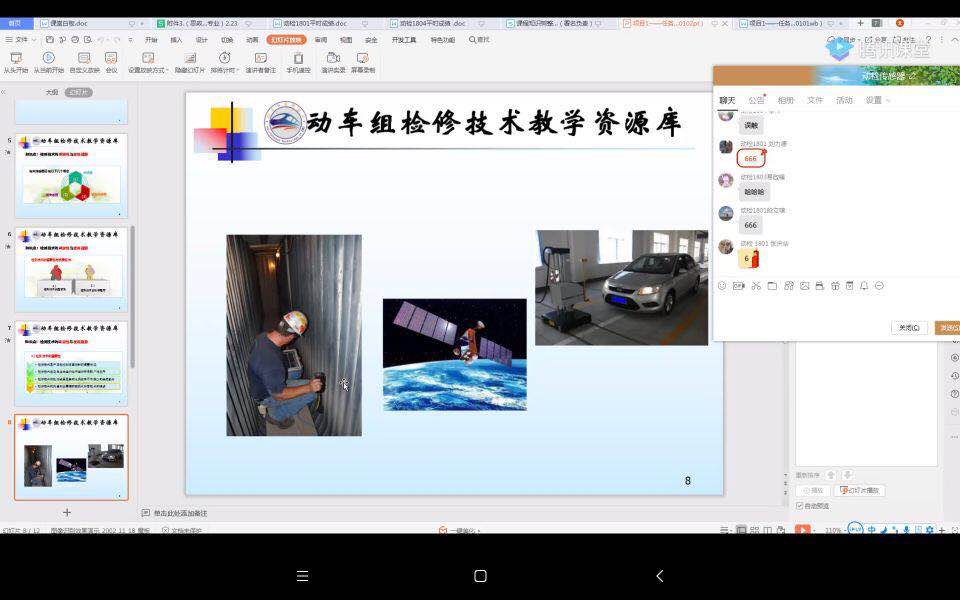Switch to normal view in status bar

741,530
